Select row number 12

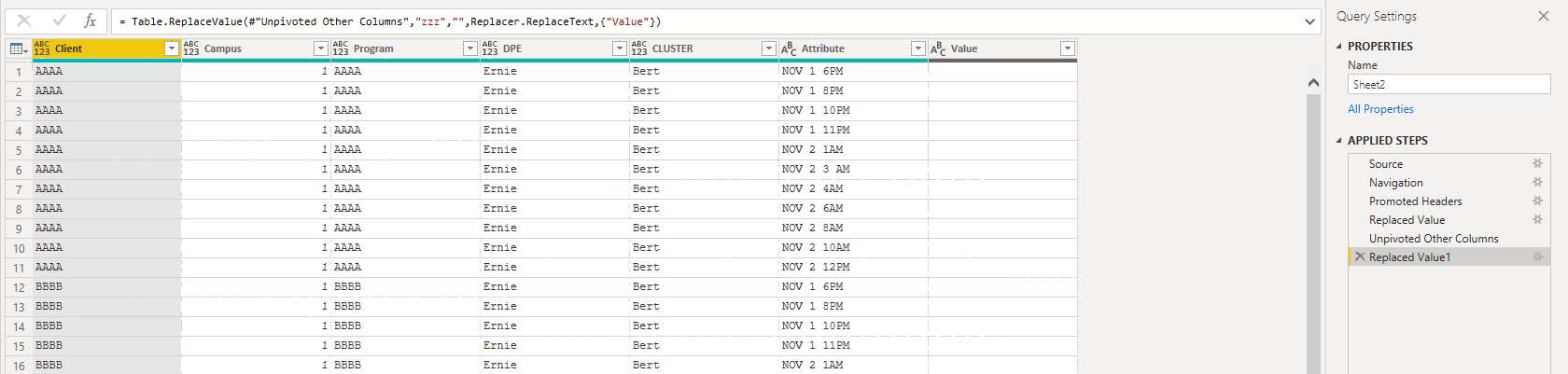(18, 287)
